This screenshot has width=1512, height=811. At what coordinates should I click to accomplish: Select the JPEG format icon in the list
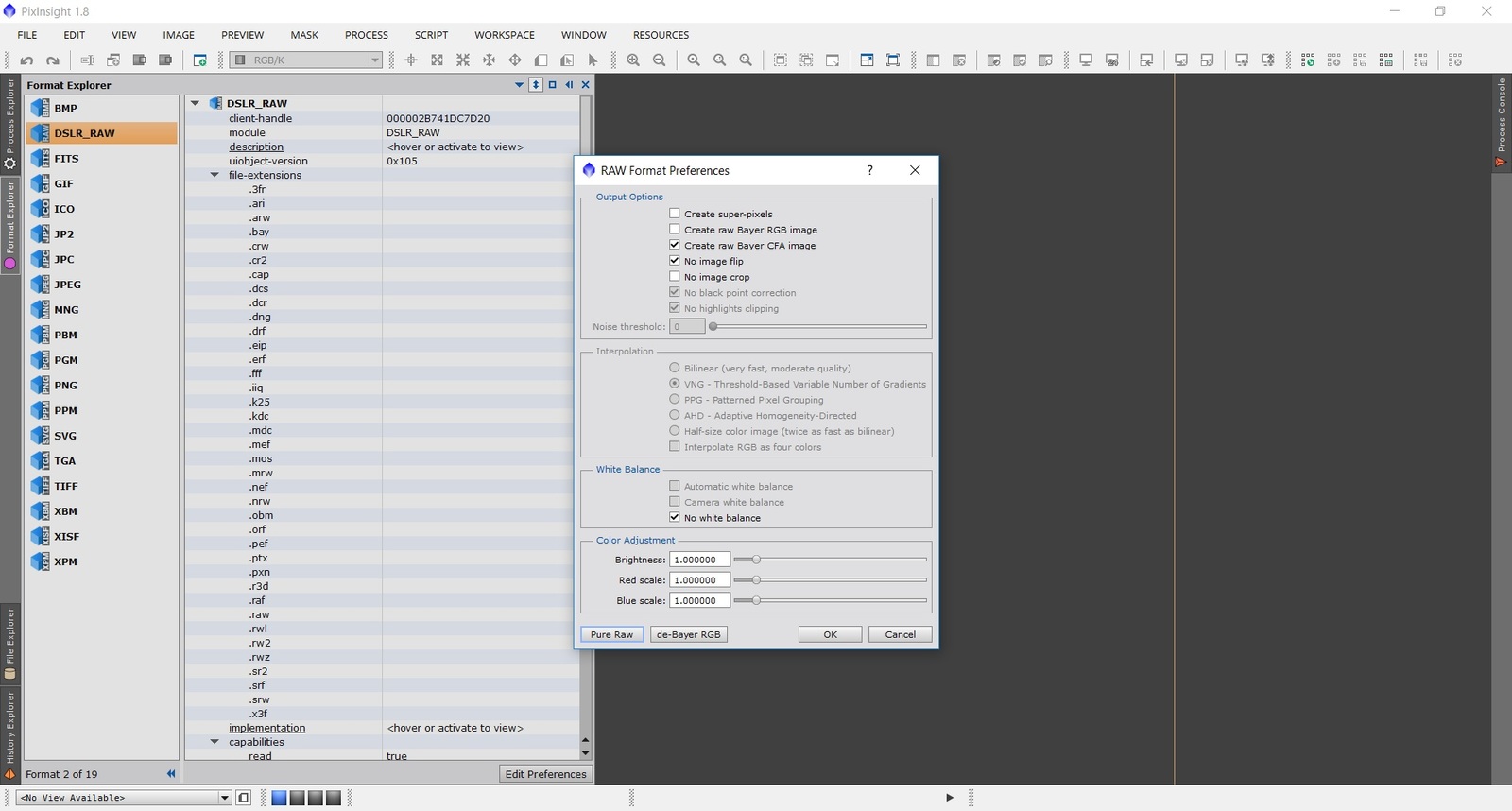(x=40, y=285)
